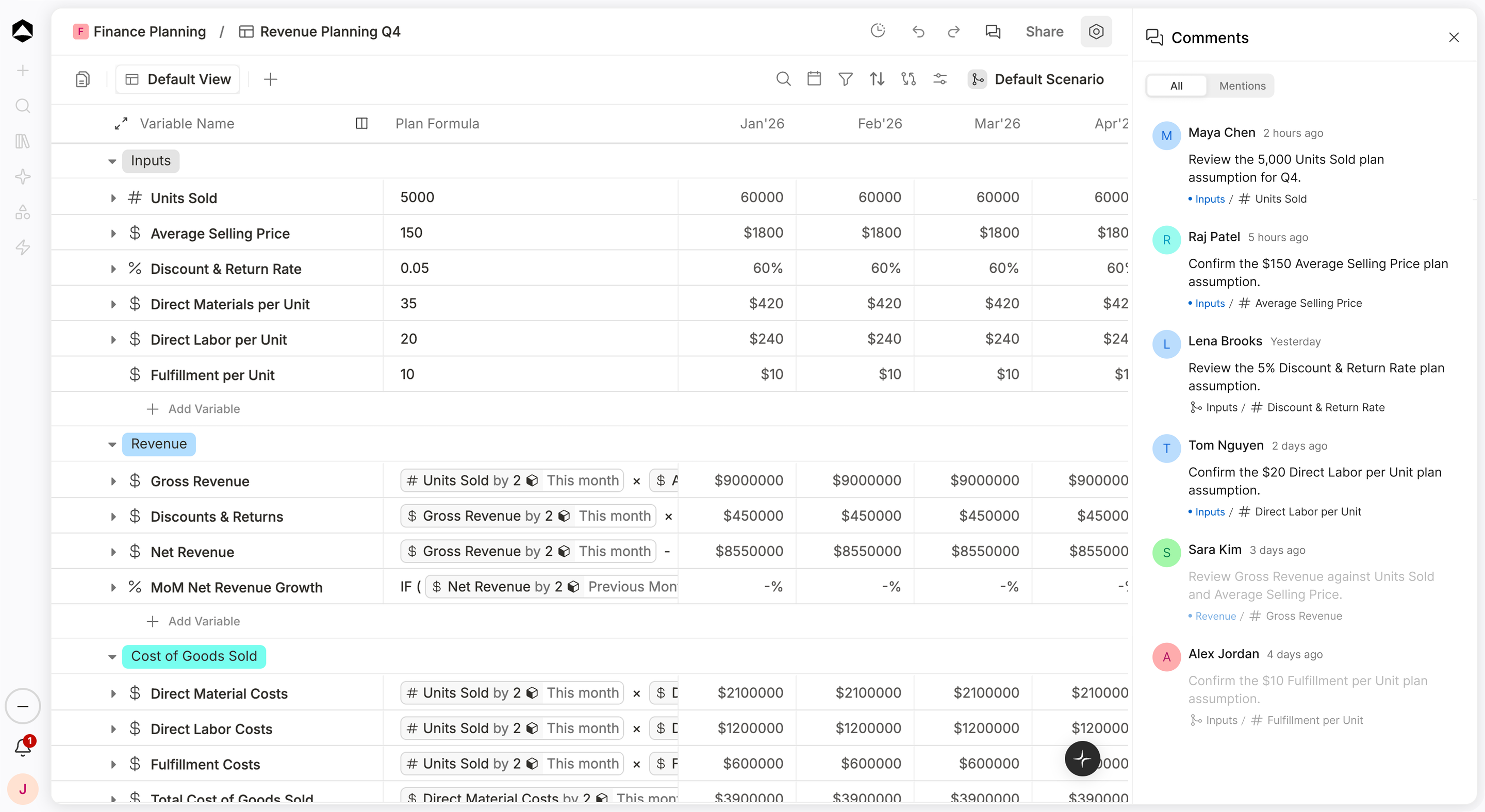Click Add Variable under Revenue section
This screenshot has height=812, width=1485.
[193, 621]
